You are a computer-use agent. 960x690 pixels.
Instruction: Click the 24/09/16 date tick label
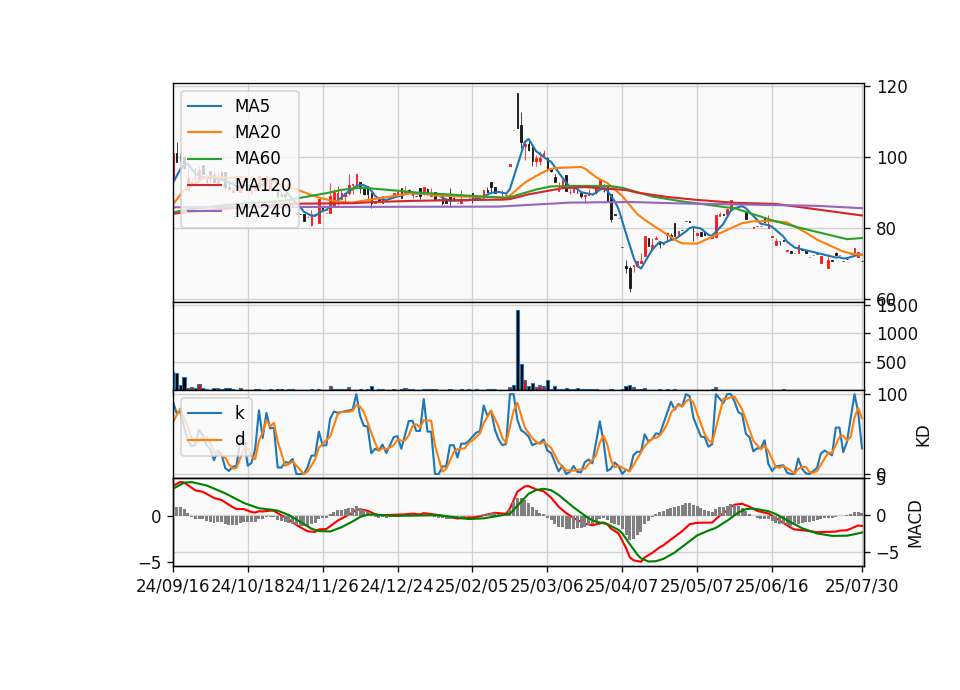click(173, 587)
